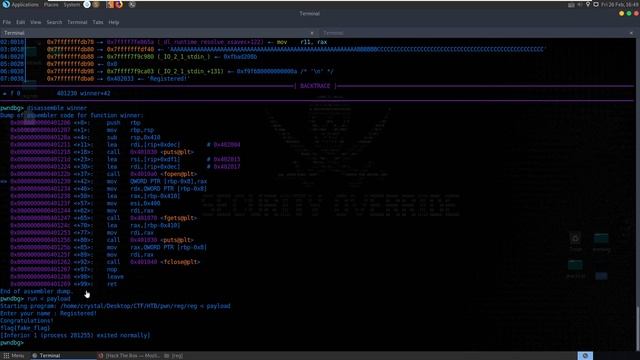Viewport: 640px width, 360px height.
Task: Launch the round white-blue panel launcher icon
Action: [87, 4]
